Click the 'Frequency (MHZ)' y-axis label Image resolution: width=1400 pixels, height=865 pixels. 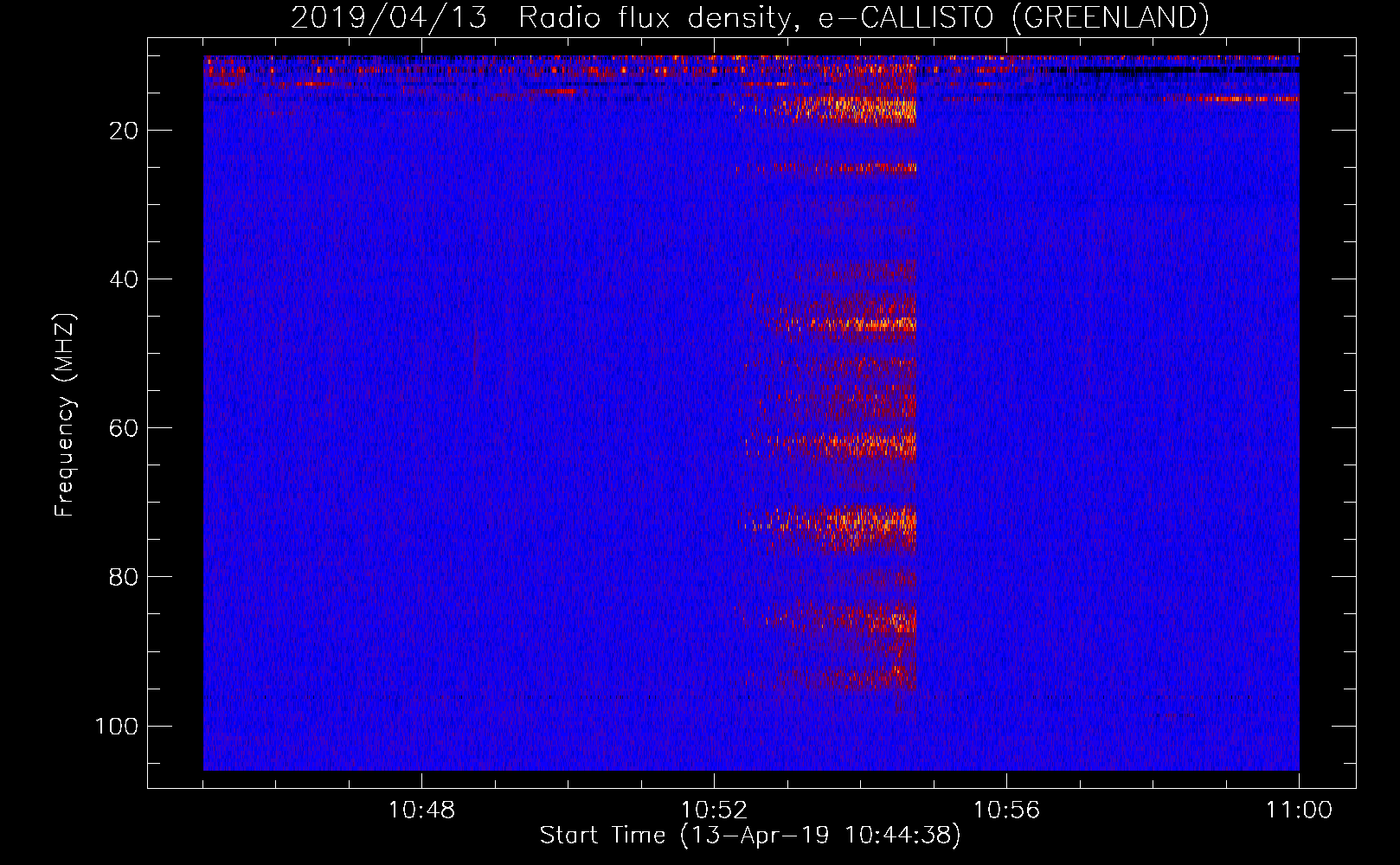65,415
